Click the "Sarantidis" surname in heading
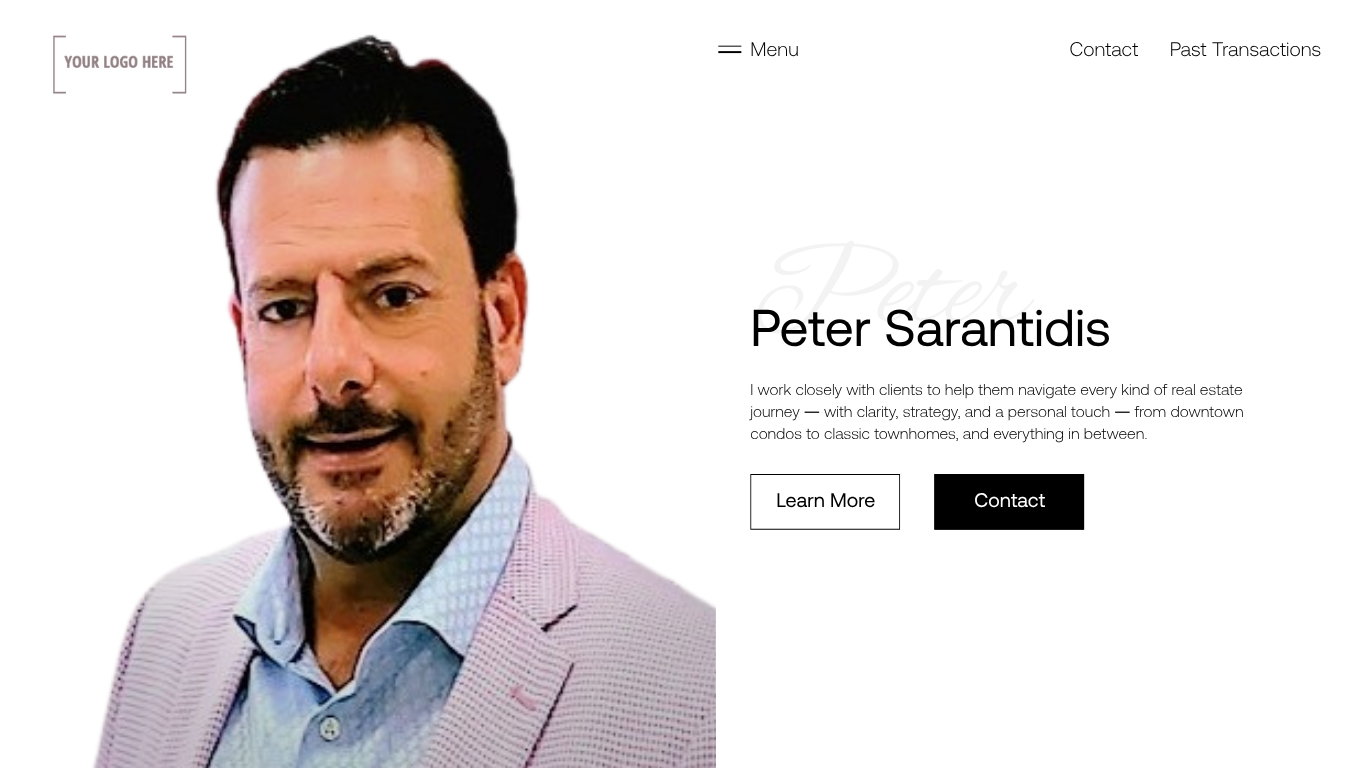1366x768 pixels. (997, 328)
